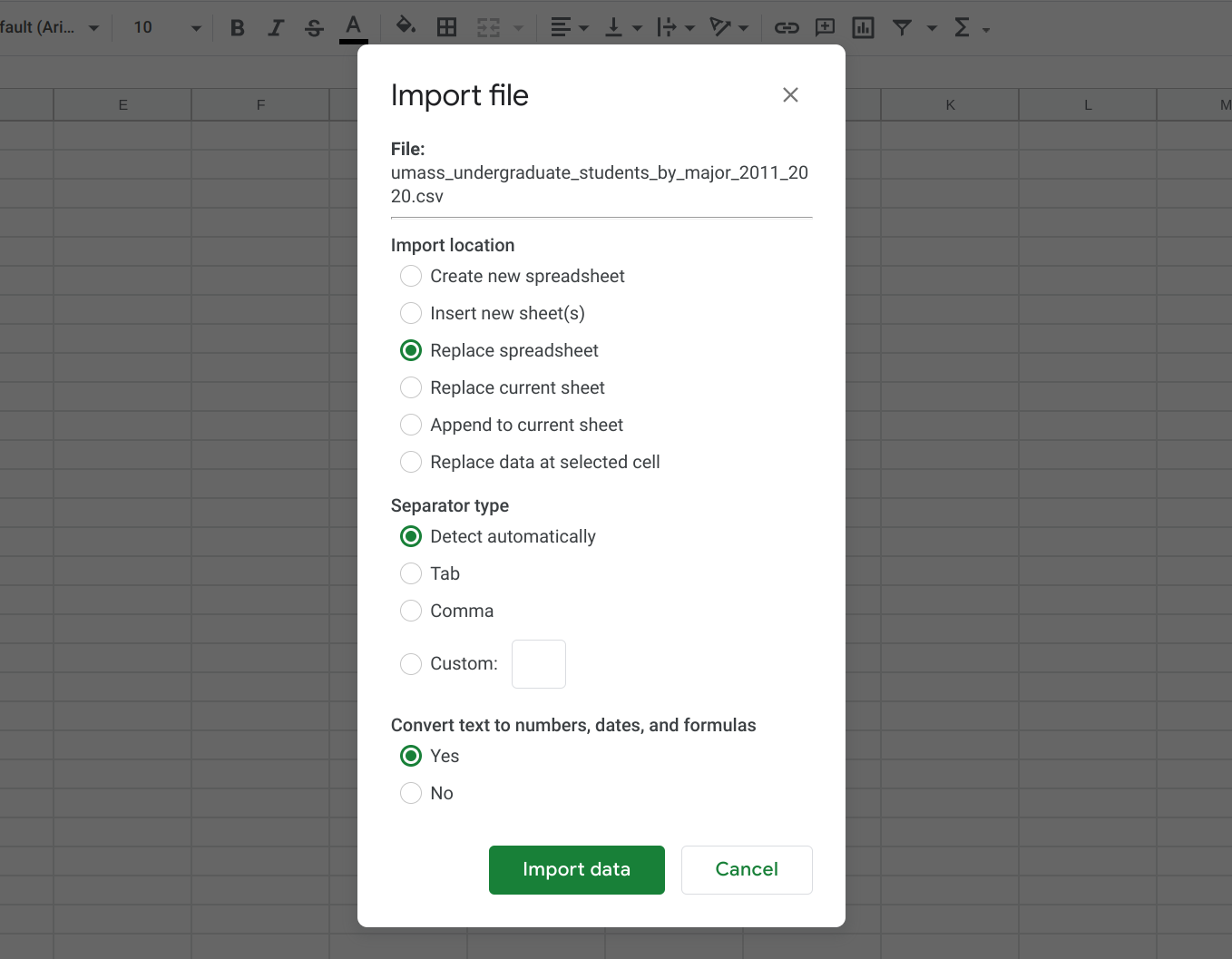Expand the horizontal align dropdown

click(570, 28)
